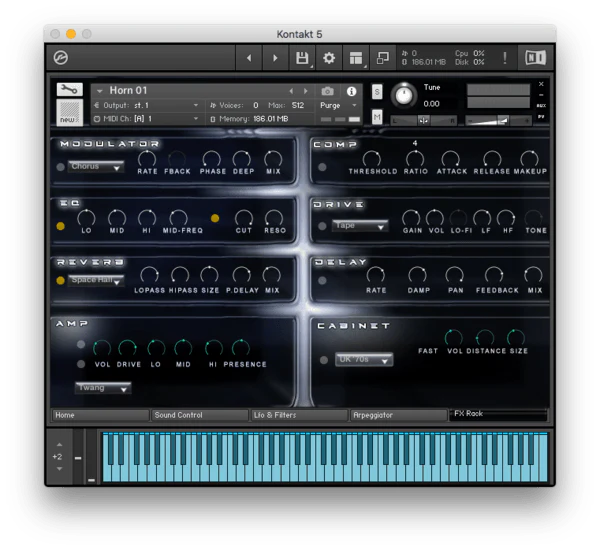Remove instrument with the X button
Screen dimensions: 600x550
541,84
